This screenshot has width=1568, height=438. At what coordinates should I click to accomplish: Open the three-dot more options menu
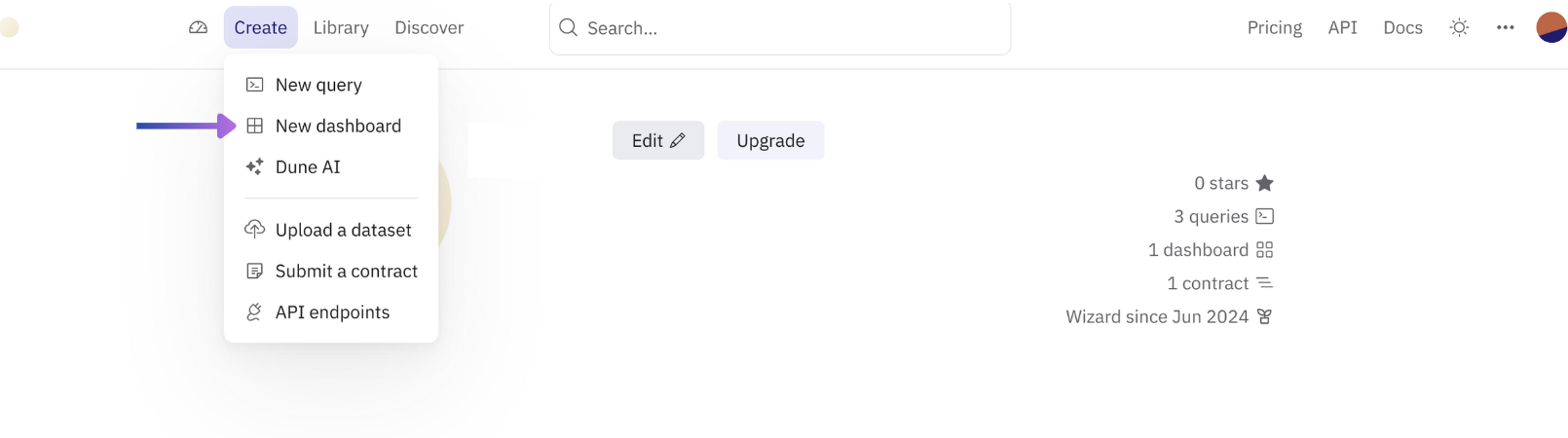coord(1506,27)
